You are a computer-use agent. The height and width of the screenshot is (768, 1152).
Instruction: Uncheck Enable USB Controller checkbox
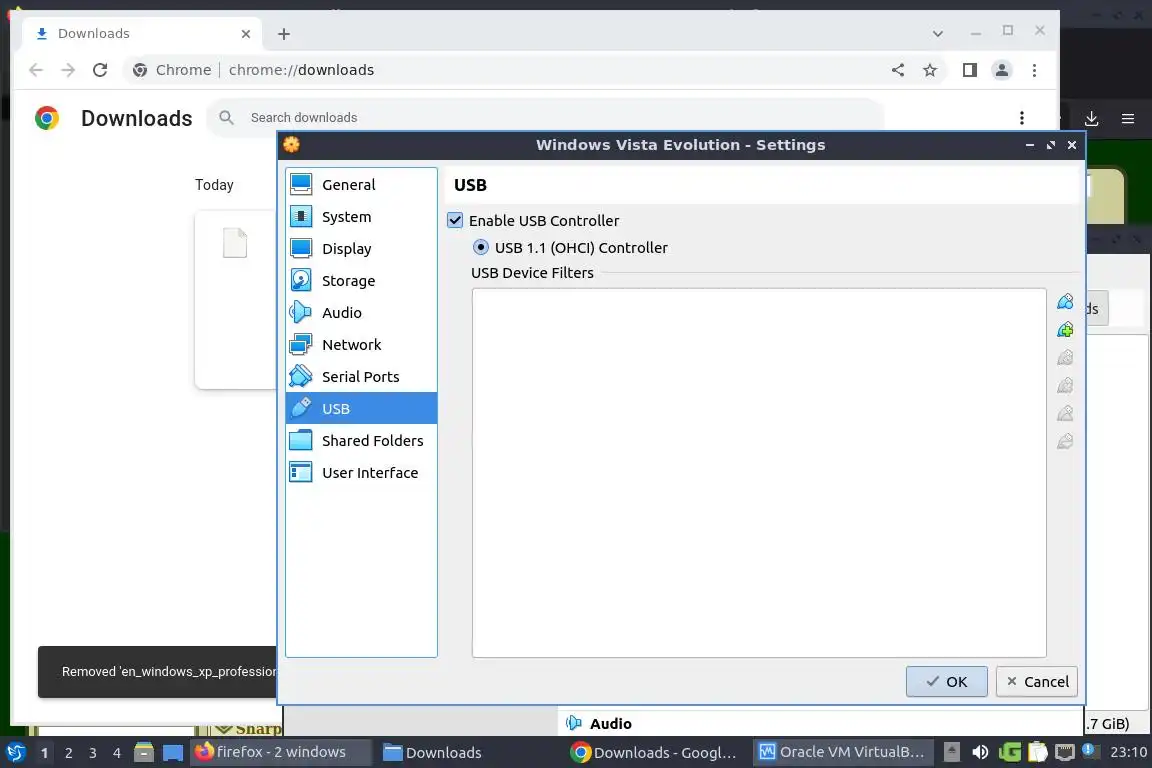coord(455,220)
